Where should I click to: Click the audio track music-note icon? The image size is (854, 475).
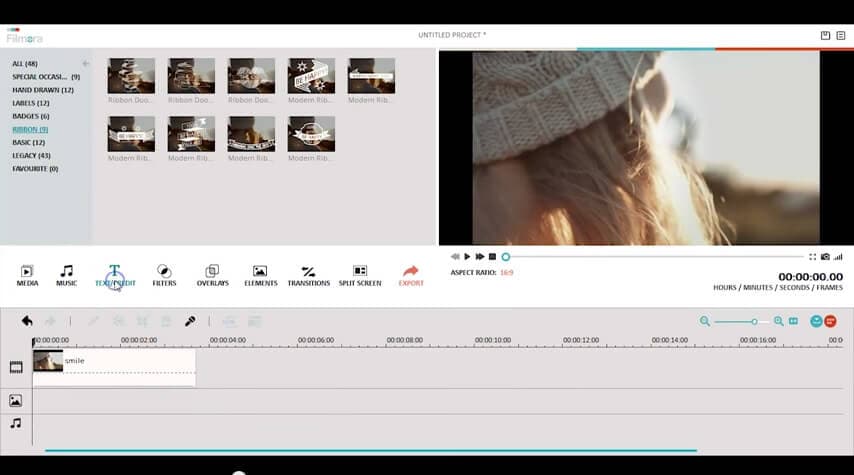pyautogui.click(x=16, y=423)
